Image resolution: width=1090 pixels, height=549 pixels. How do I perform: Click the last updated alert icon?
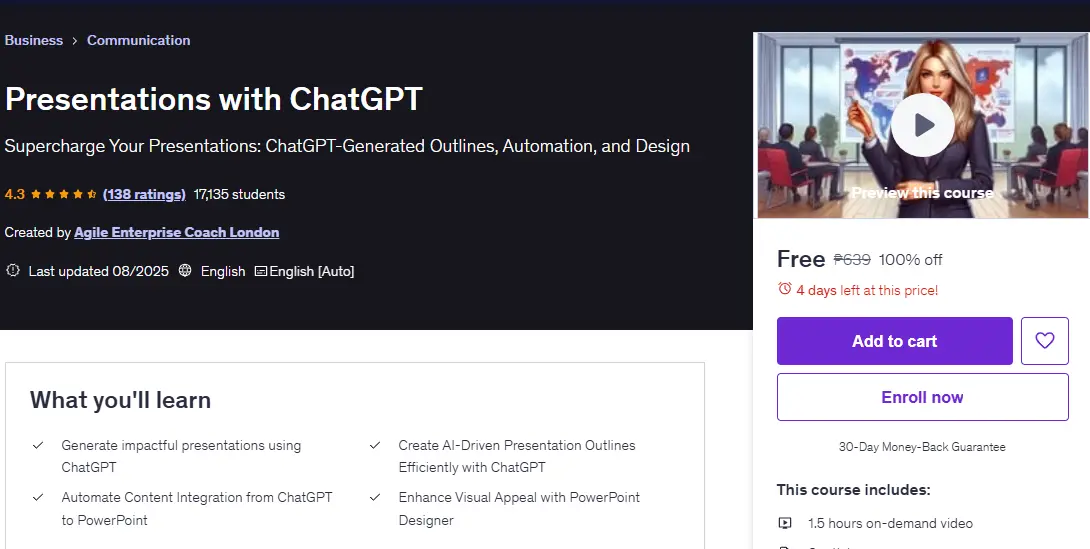13,270
